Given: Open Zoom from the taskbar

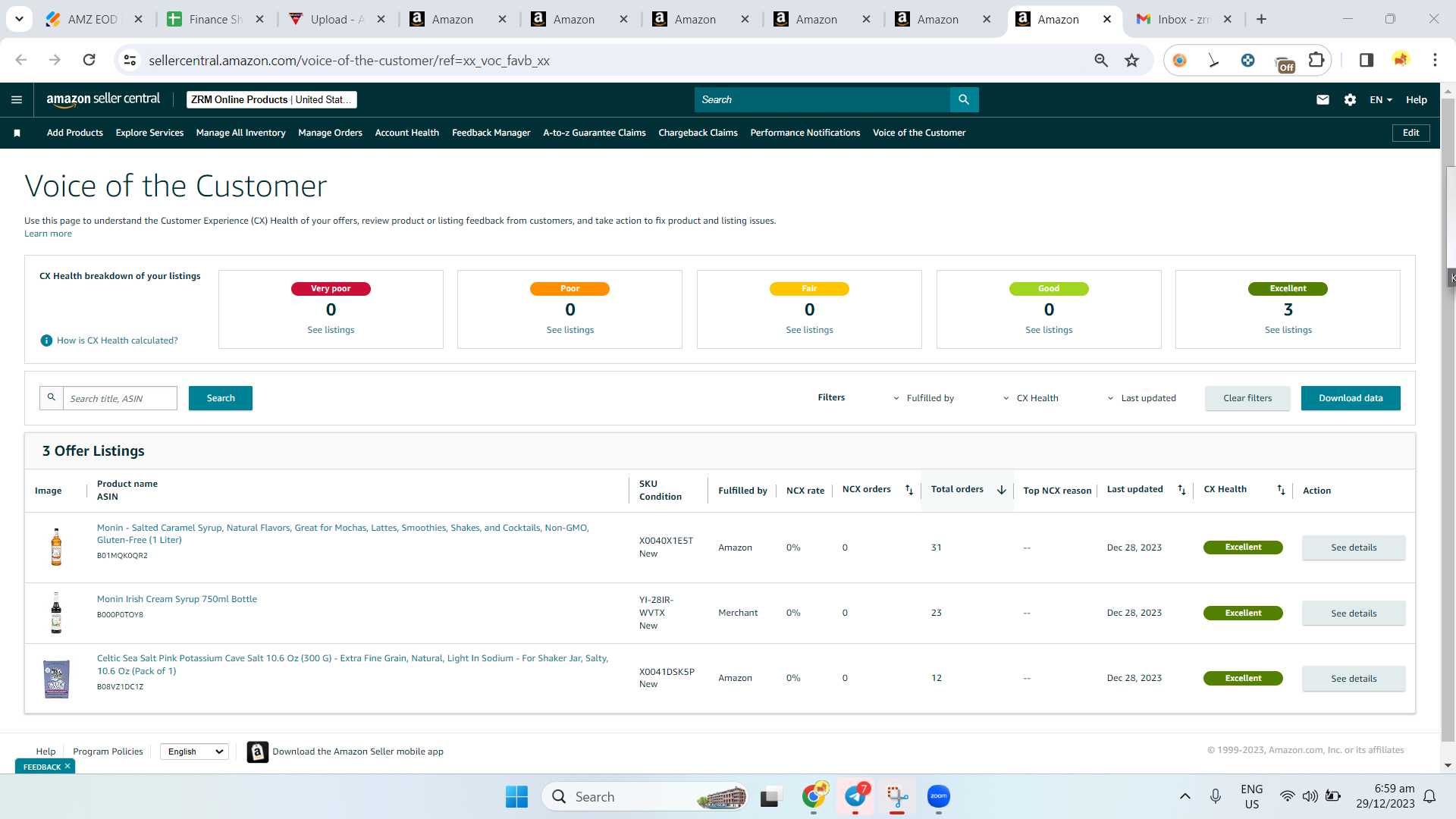Looking at the screenshot, I should click(939, 796).
